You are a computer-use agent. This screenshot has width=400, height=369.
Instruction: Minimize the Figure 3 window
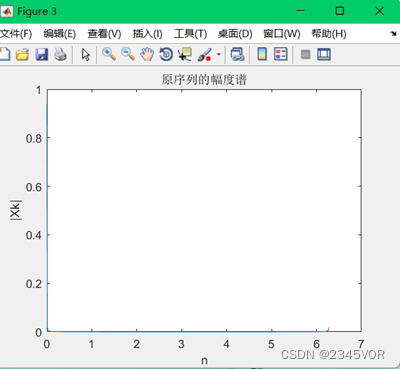(x=301, y=11)
